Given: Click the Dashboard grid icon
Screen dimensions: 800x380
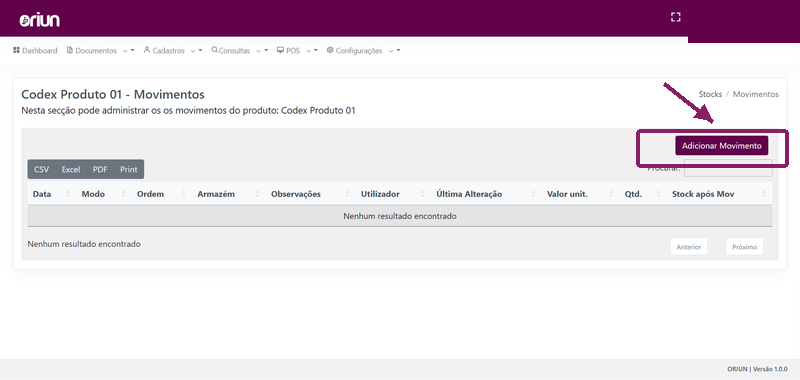Looking at the screenshot, I should point(16,50).
